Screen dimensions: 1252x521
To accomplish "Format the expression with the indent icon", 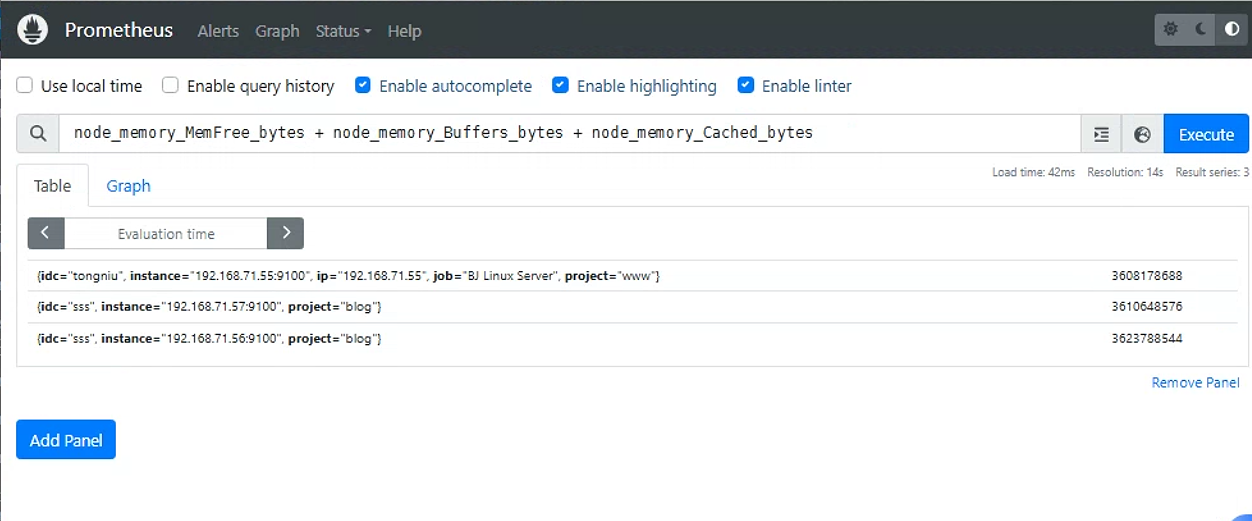I will (x=1101, y=134).
